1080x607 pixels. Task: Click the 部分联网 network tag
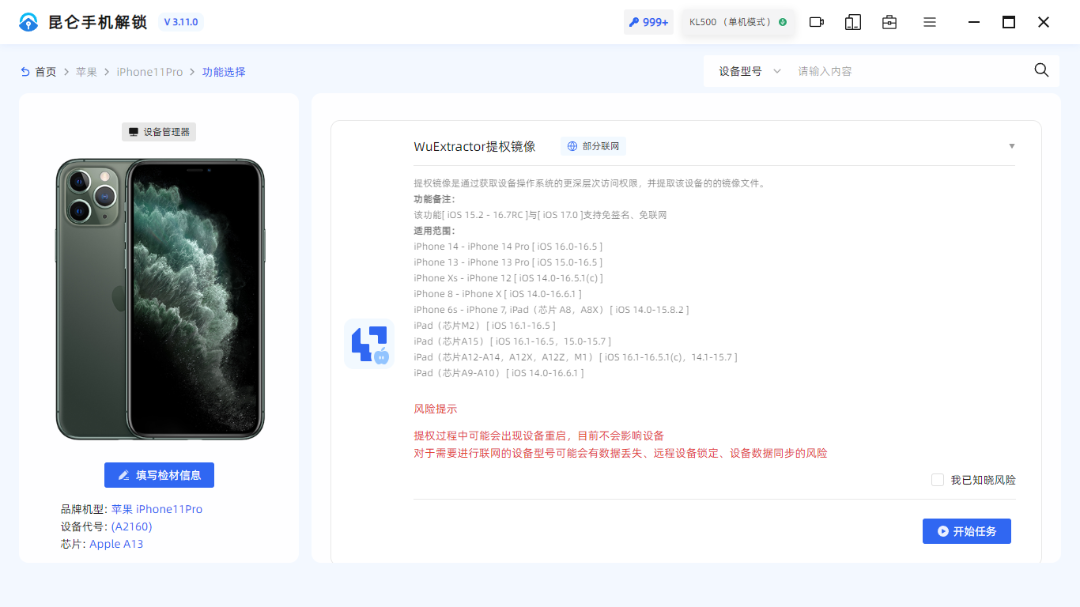click(593, 146)
